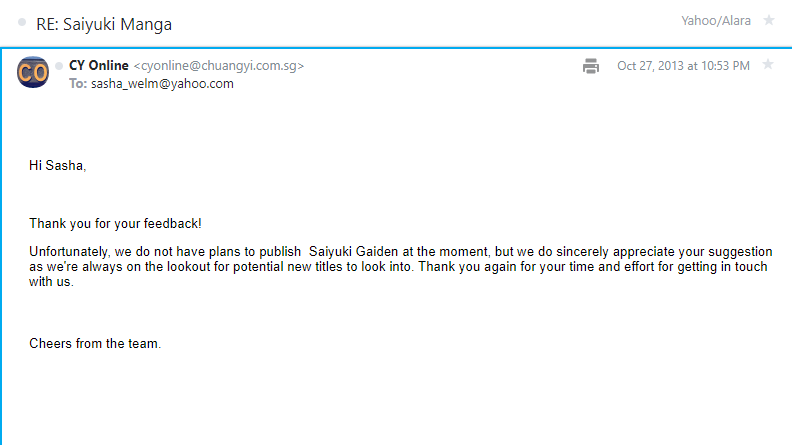This screenshot has width=792, height=445.
Task: Print this email using the printer icon
Action: tap(590, 66)
